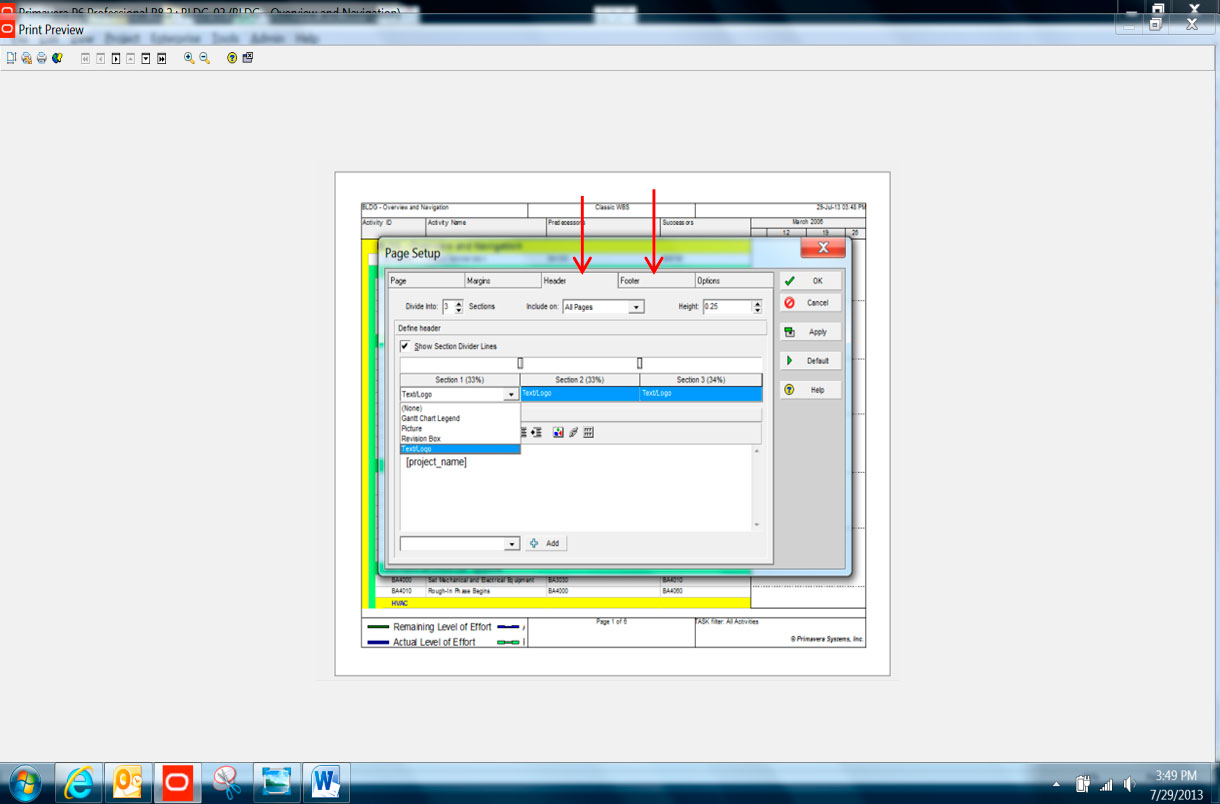Click the Publish toolbar icon beside Print

point(57,58)
